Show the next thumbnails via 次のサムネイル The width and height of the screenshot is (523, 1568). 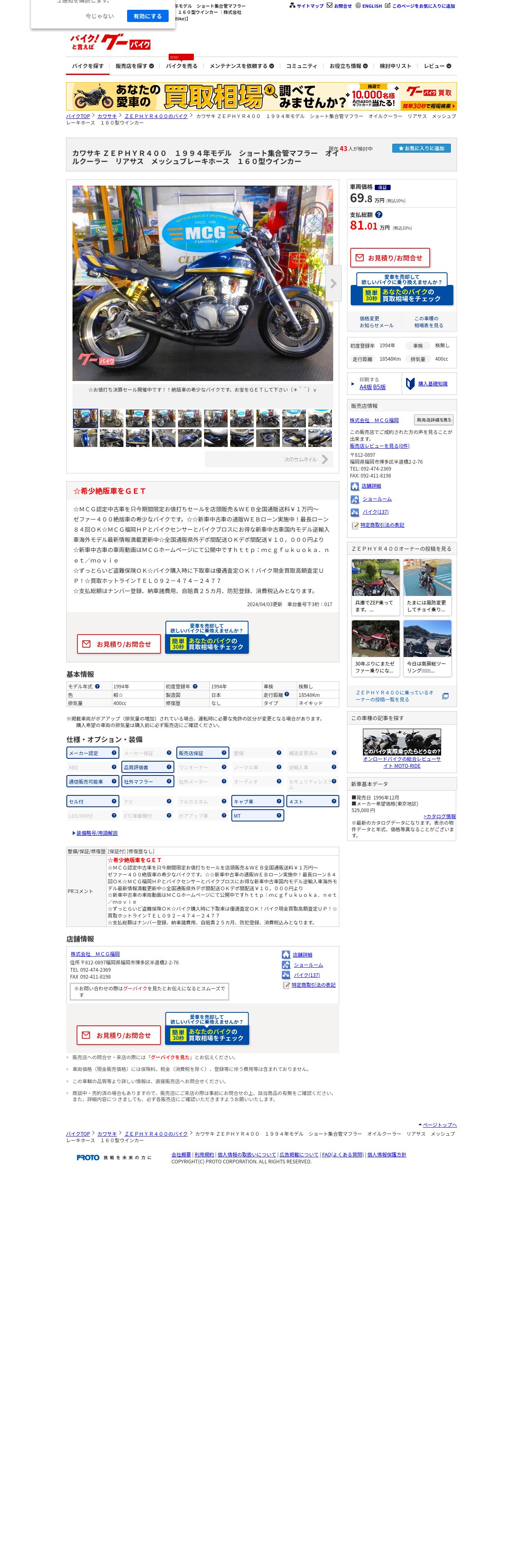(269, 459)
